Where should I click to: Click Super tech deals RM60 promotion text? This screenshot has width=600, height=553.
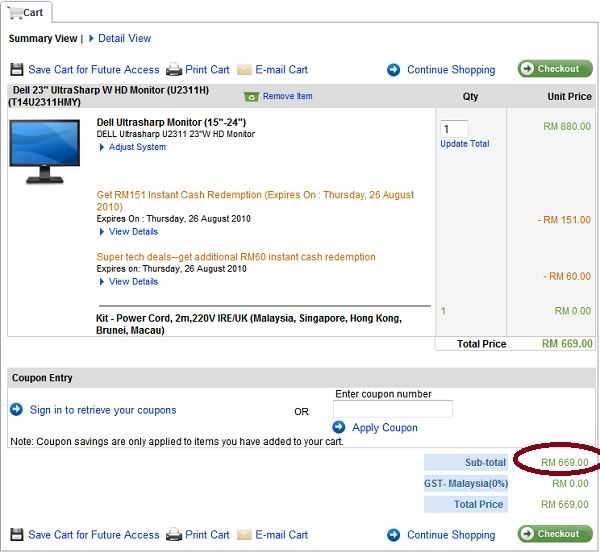(x=236, y=257)
